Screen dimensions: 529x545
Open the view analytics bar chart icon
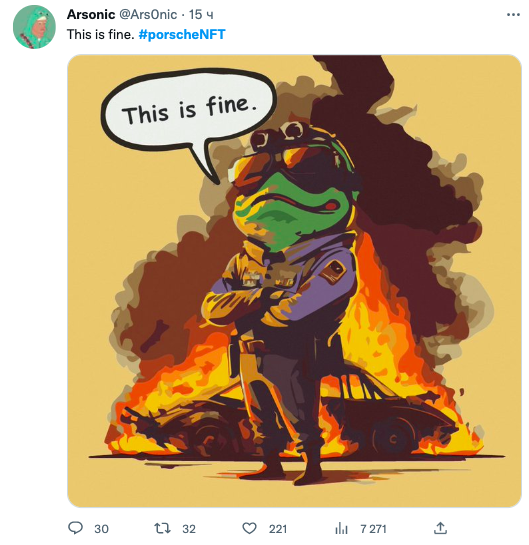pyautogui.click(x=341, y=528)
